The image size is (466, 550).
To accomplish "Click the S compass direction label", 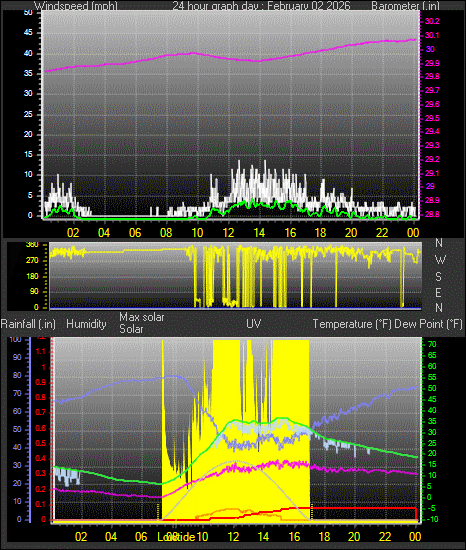I will pyautogui.click(x=438, y=277).
